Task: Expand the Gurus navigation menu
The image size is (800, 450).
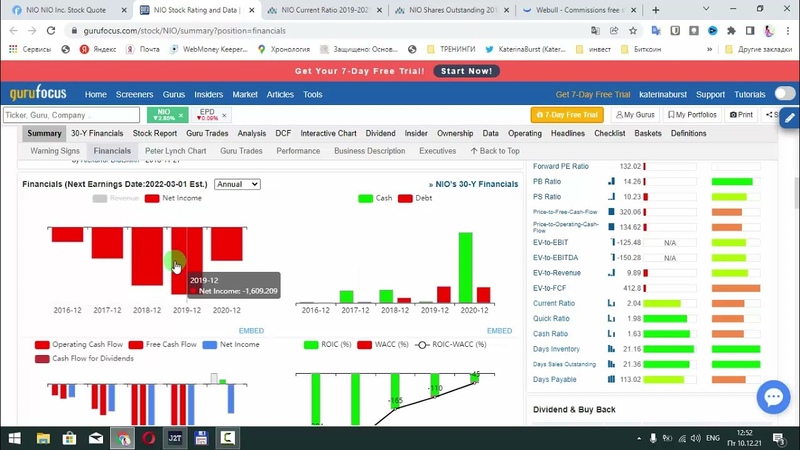Action: click(174, 94)
